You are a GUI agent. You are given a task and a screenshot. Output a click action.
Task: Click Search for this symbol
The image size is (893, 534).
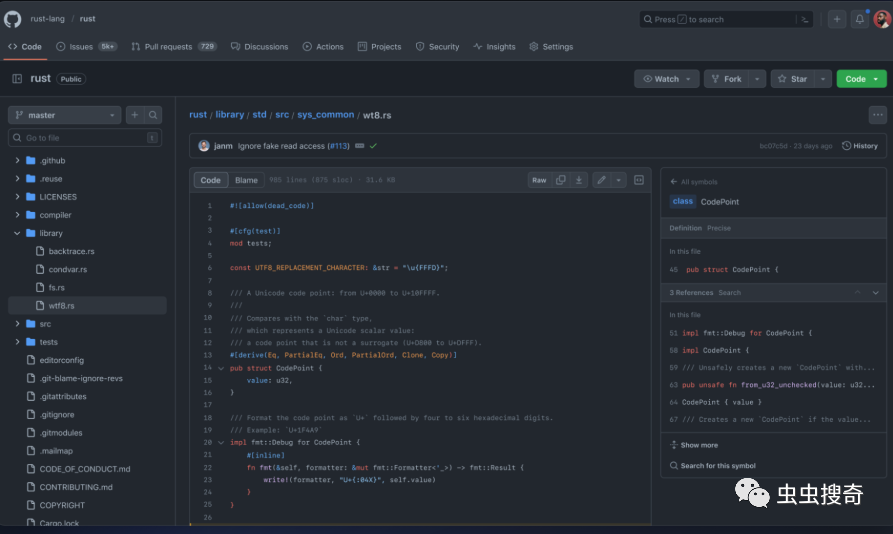click(712, 466)
